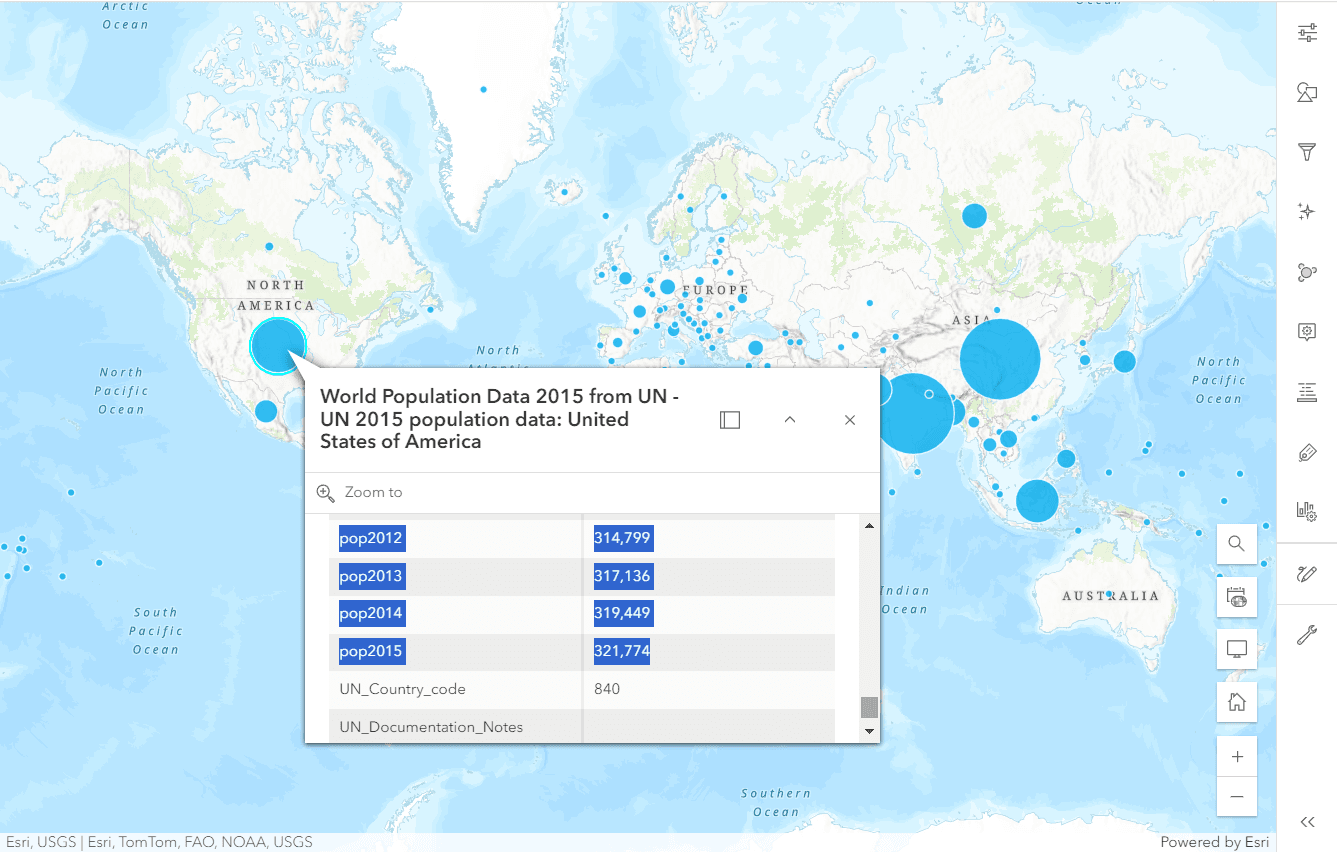Open the Effects sparkle icon

(x=1307, y=211)
